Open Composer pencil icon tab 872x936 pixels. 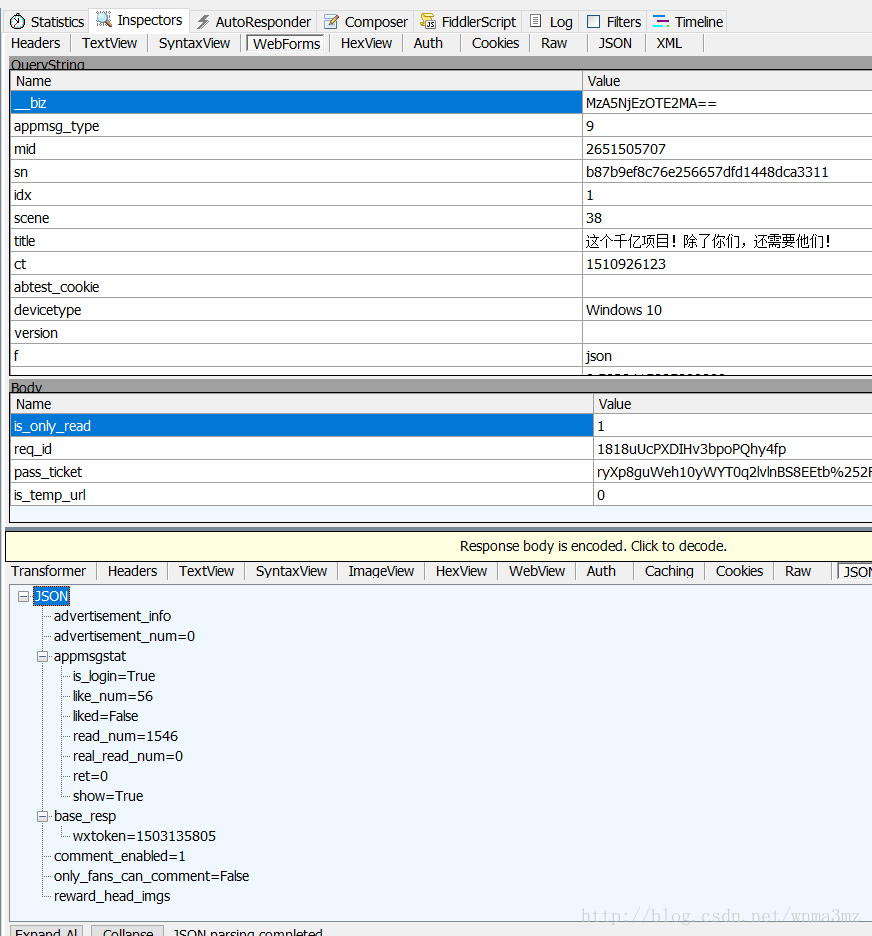pyautogui.click(x=331, y=22)
